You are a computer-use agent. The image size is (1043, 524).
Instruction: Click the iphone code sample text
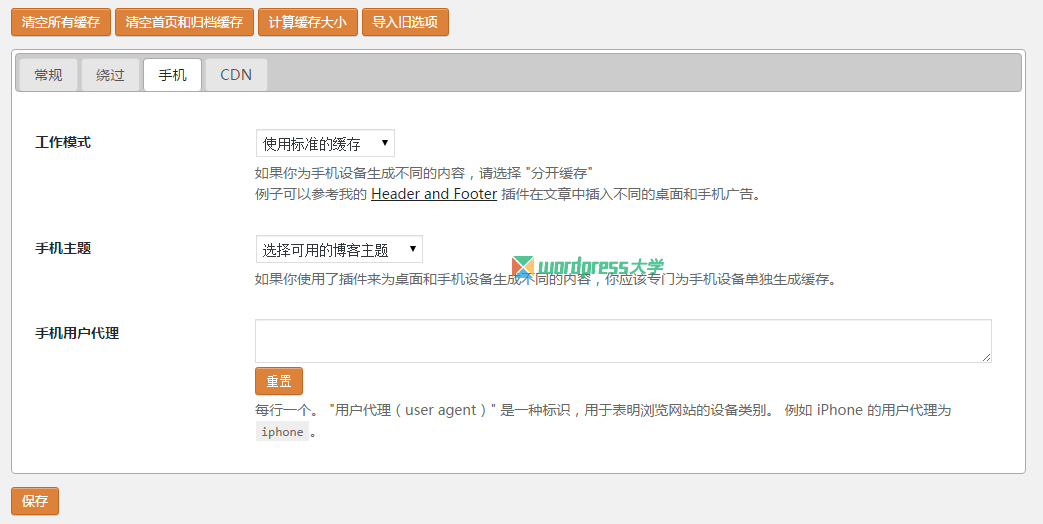click(x=282, y=432)
